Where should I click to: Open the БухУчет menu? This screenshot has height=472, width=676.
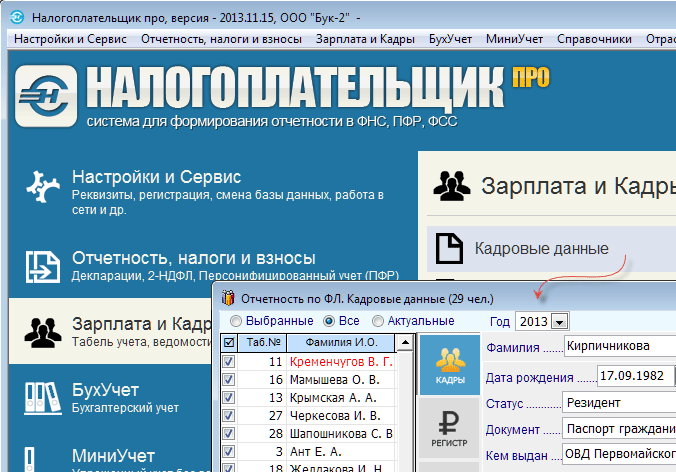click(x=450, y=39)
